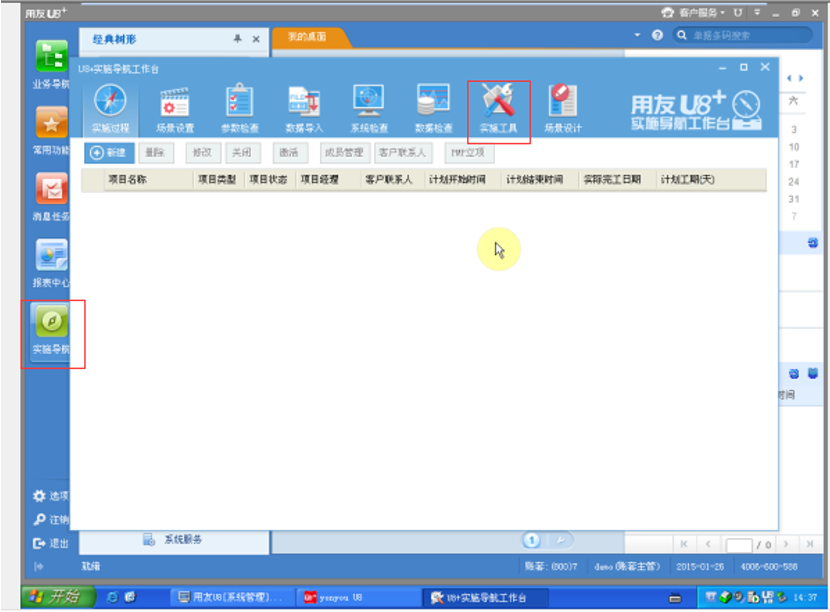Open the 场景设置 icon
This screenshot has width=830, height=612.
pyautogui.click(x=175, y=109)
